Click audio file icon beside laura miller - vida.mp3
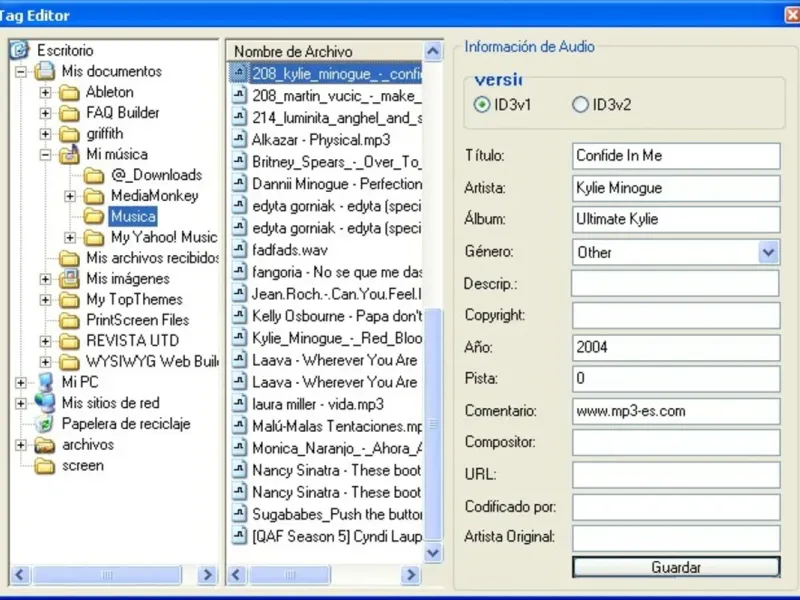 (x=239, y=404)
